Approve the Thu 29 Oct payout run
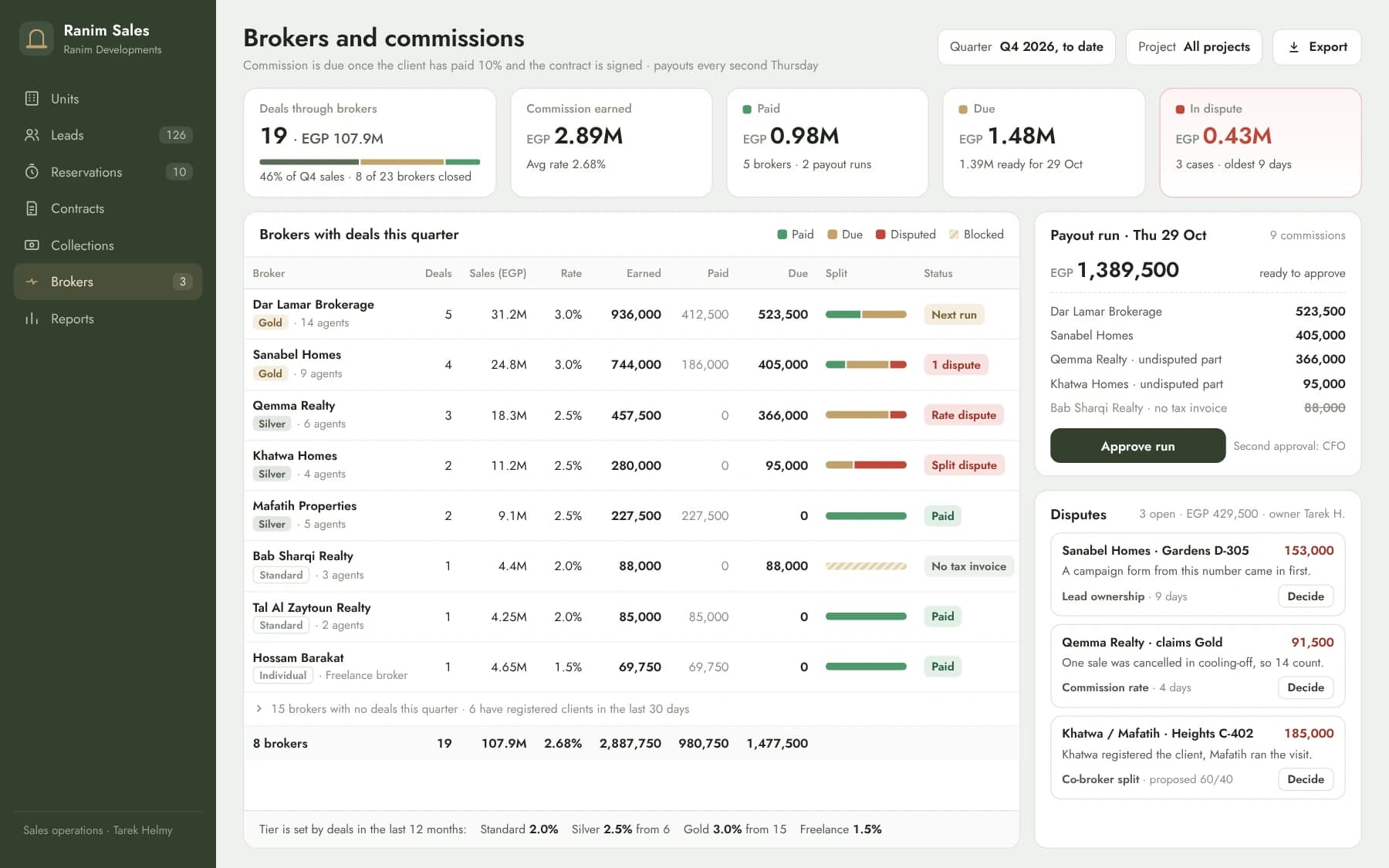1389x868 pixels. coord(1137,446)
